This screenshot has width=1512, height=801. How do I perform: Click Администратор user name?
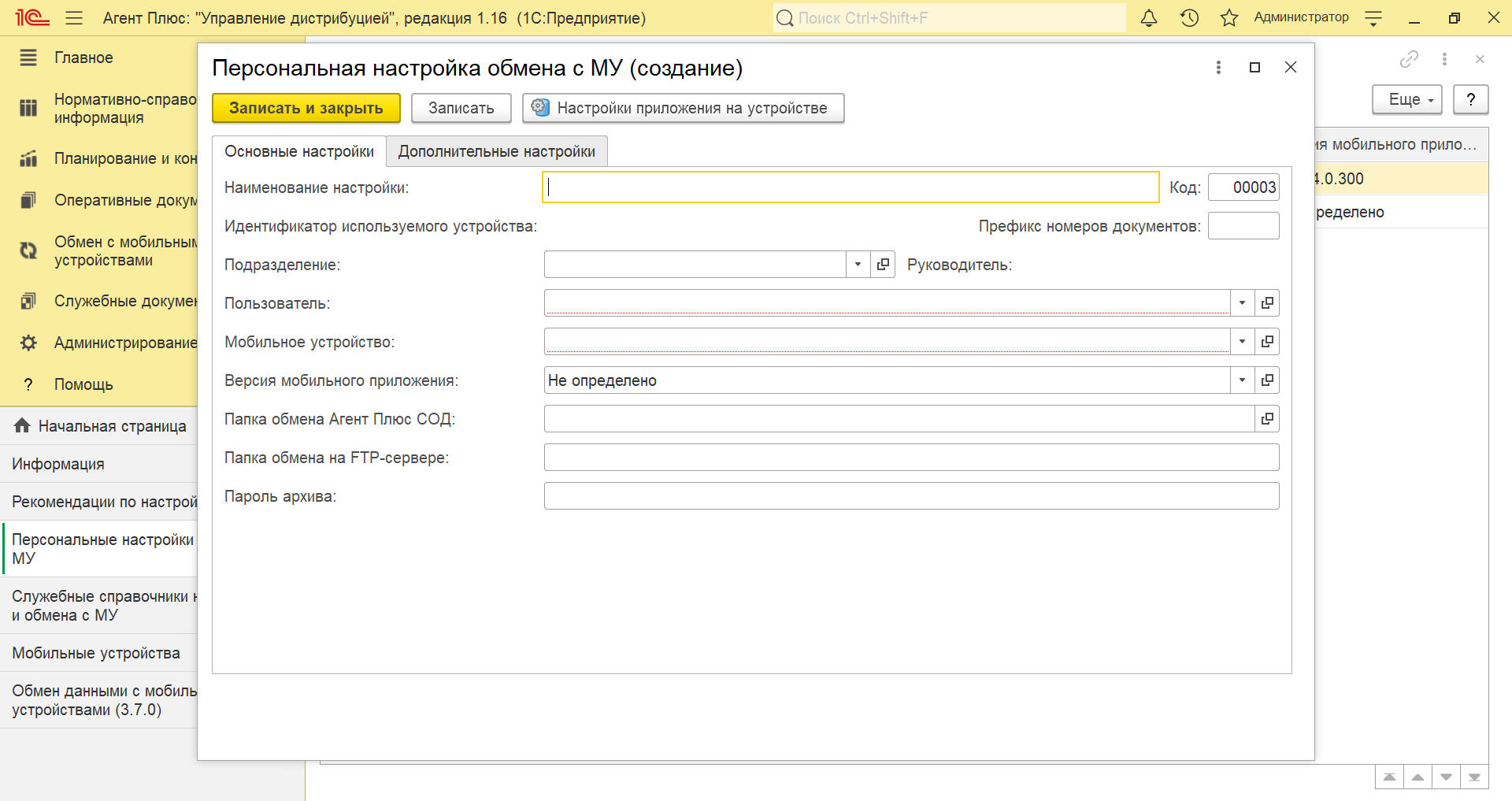(1301, 17)
